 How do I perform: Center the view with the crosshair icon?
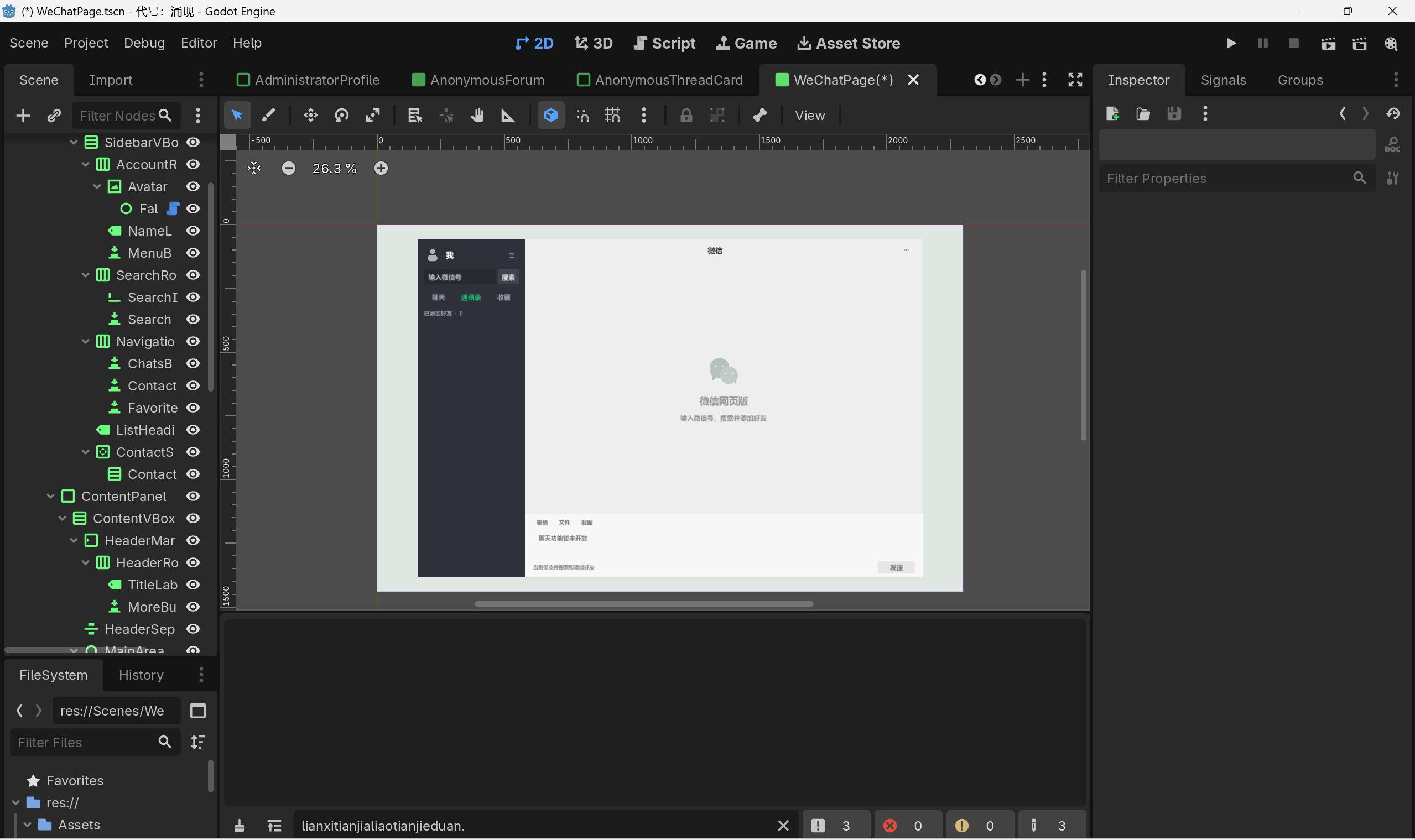(x=254, y=168)
